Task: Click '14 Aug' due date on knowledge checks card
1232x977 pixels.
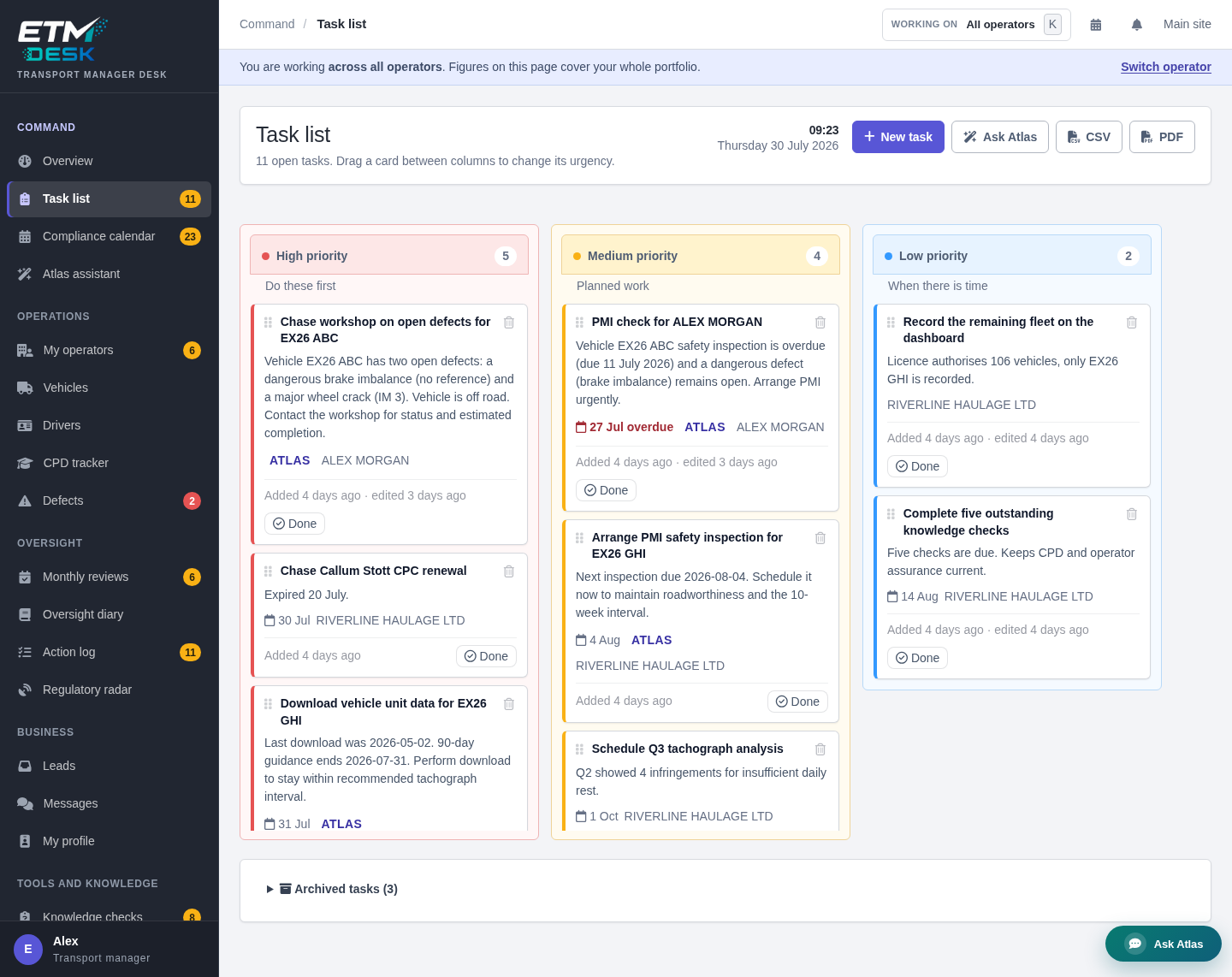Action: pyautogui.click(x=913, y=596)
